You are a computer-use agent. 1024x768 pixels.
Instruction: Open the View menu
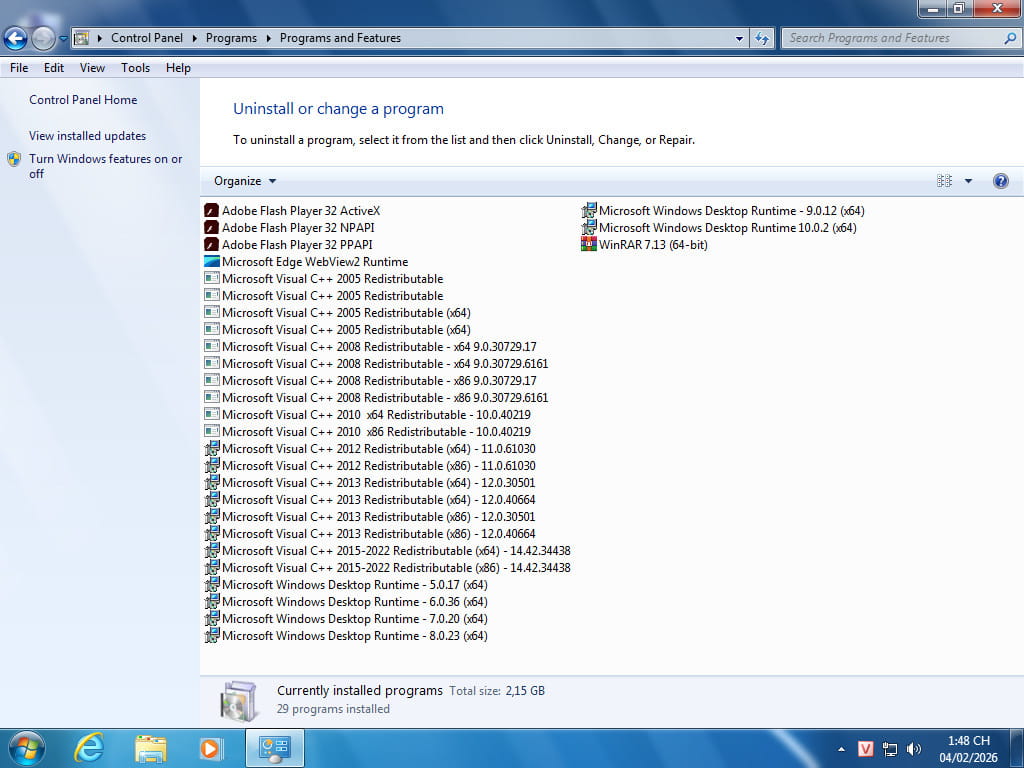[x=92, y=67]
